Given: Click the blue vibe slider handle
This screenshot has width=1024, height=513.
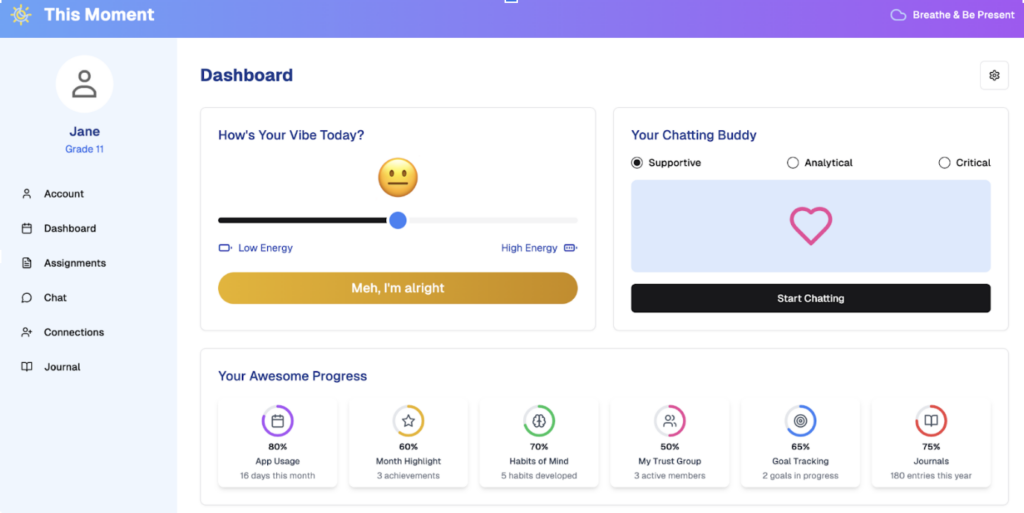Looking at the screenshot, I should [x=398, y=221].
